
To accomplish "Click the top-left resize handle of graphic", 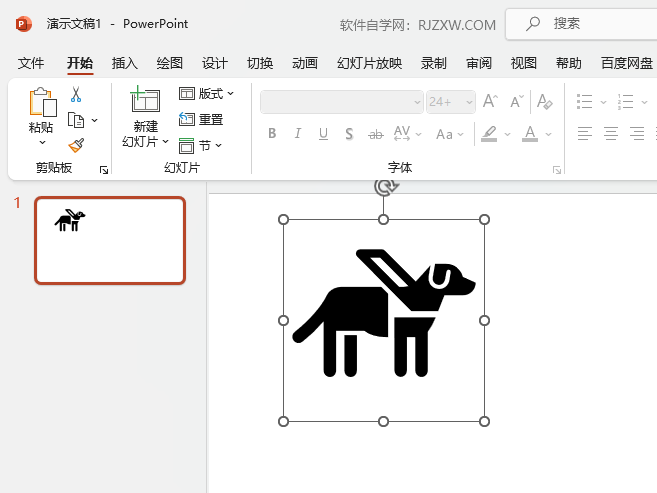I will pyautogui.click(x=283, y=219).
